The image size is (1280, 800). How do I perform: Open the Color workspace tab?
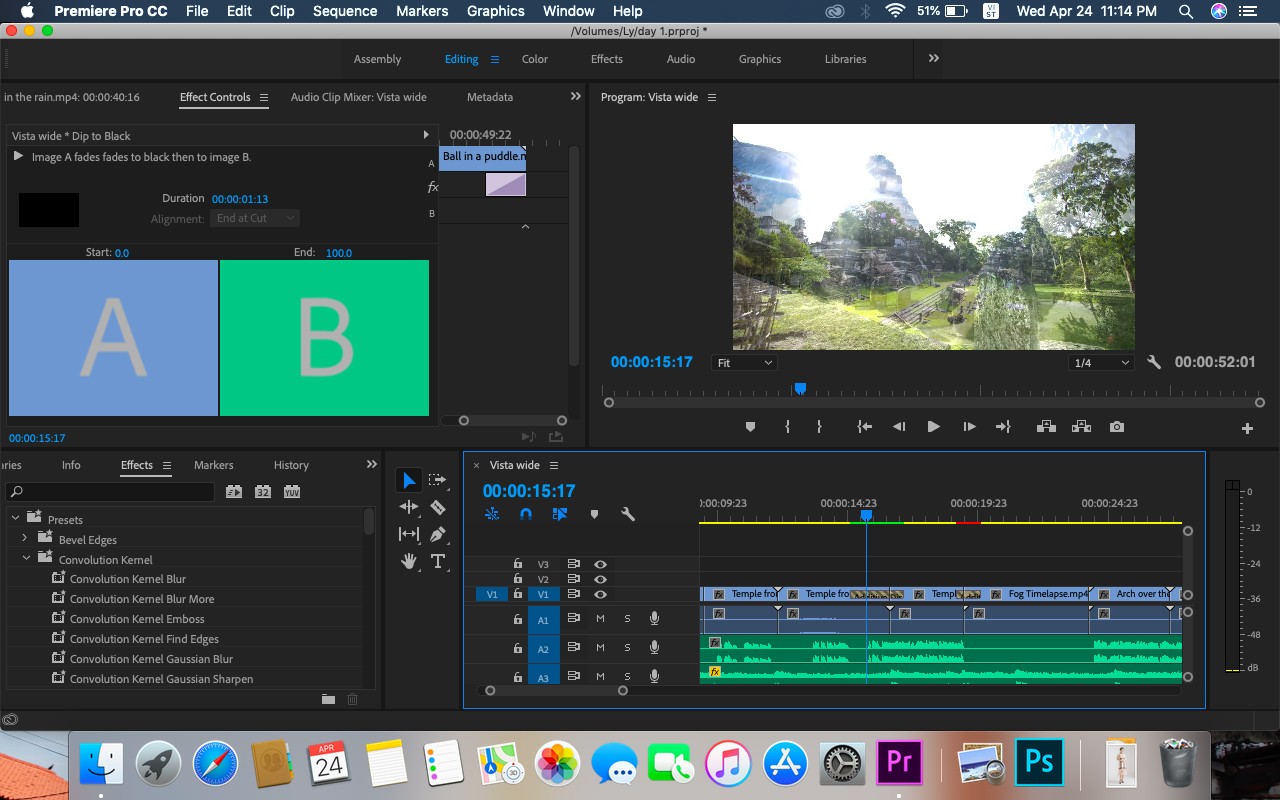click(x=535, y=59)
